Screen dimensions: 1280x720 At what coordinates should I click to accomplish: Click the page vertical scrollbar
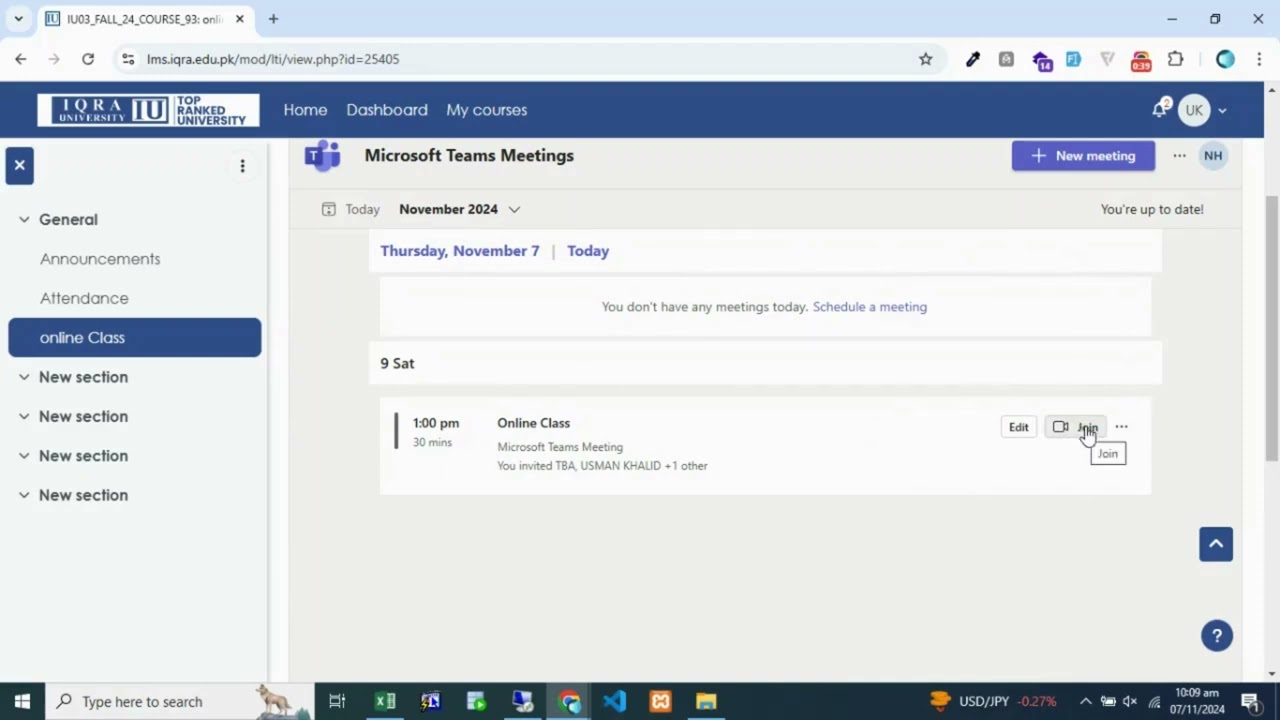(1272, 327)
